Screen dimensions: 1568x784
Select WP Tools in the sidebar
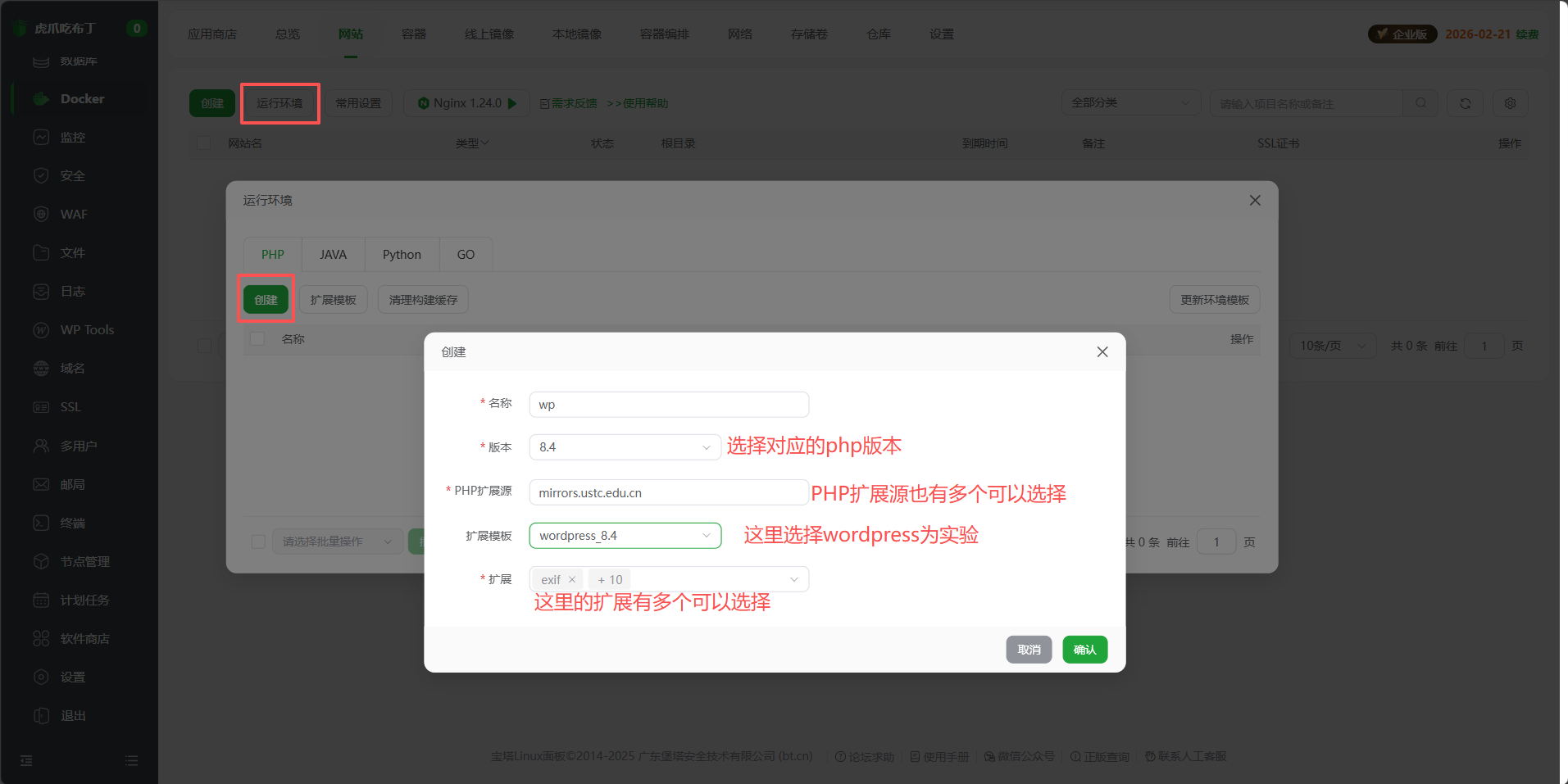(85, 329)
